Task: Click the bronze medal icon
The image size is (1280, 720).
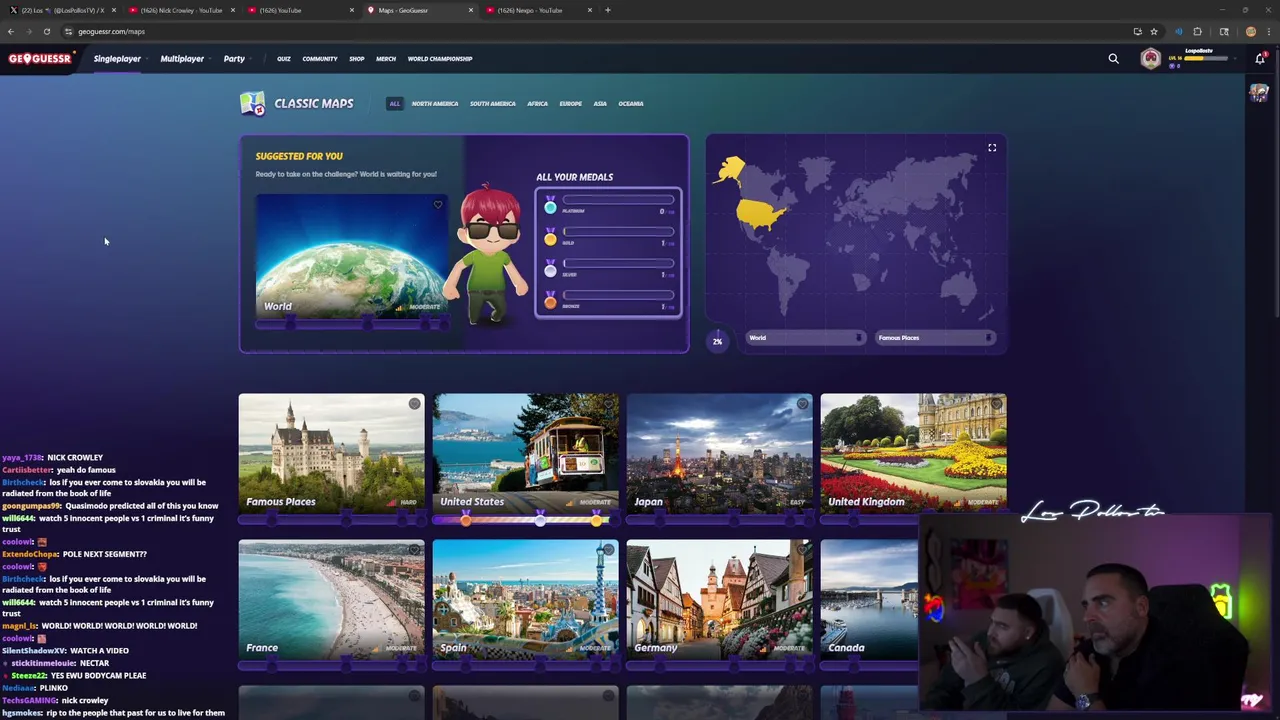Action: click(x=550, y=300)
